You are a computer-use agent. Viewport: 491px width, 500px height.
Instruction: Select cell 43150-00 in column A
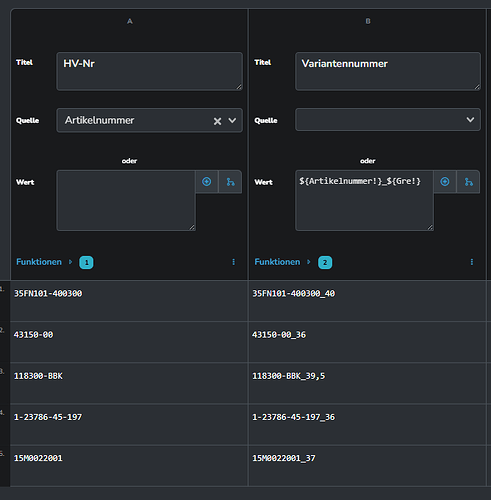(129, 342)
